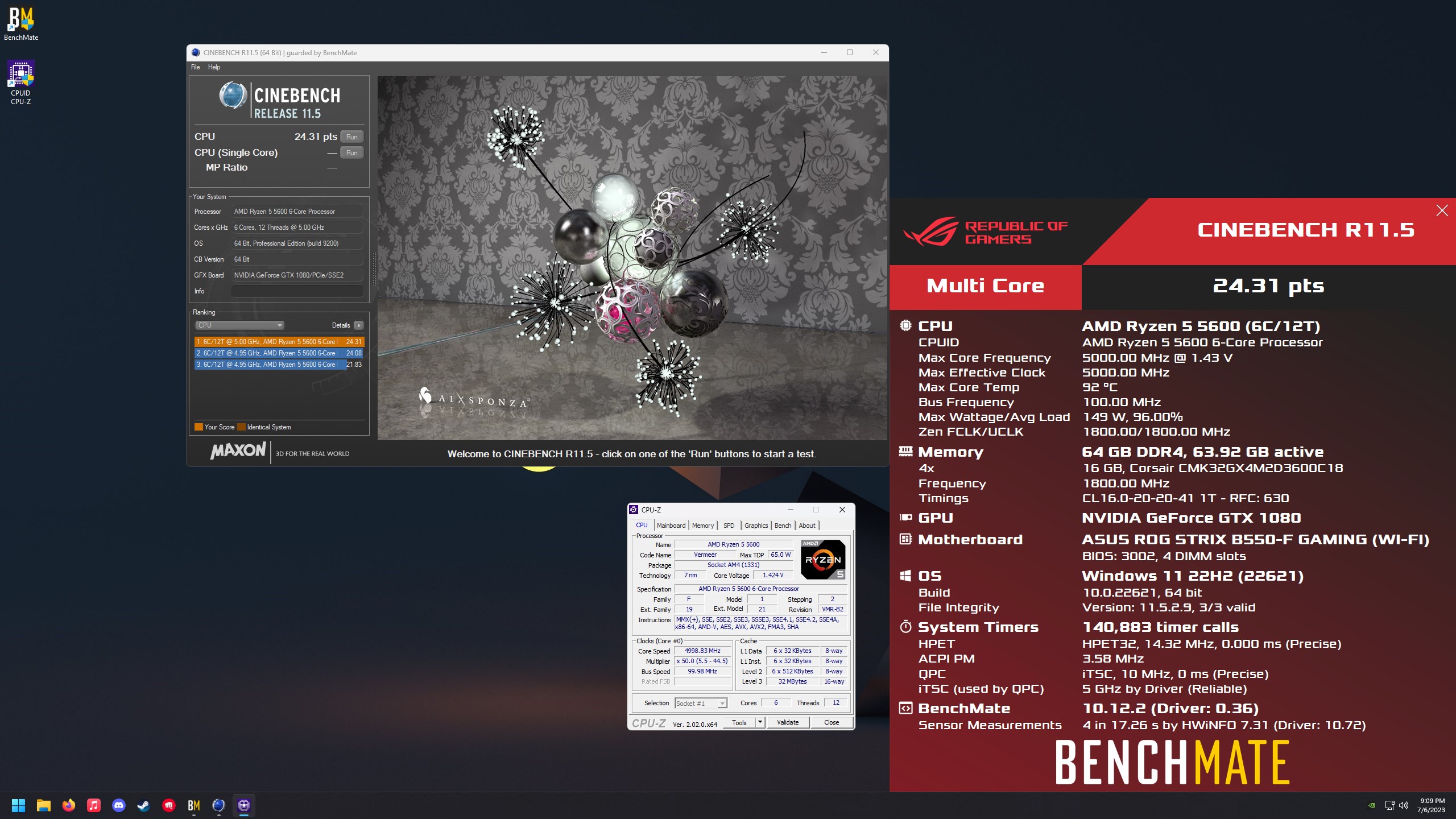Open the File menu in Cinebench
This screenshot has height=819, width=1456.
(196, 67)
